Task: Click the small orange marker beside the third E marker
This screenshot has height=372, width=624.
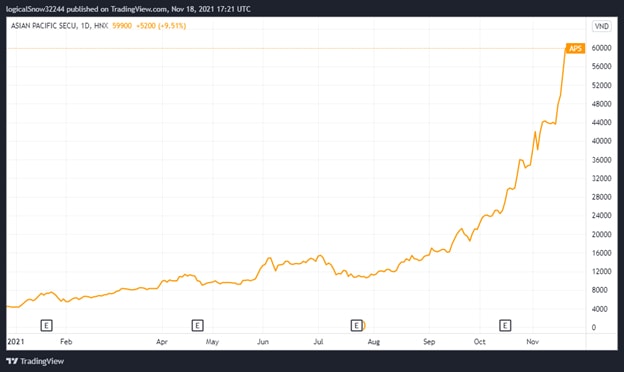Action: tap(364, 326)
